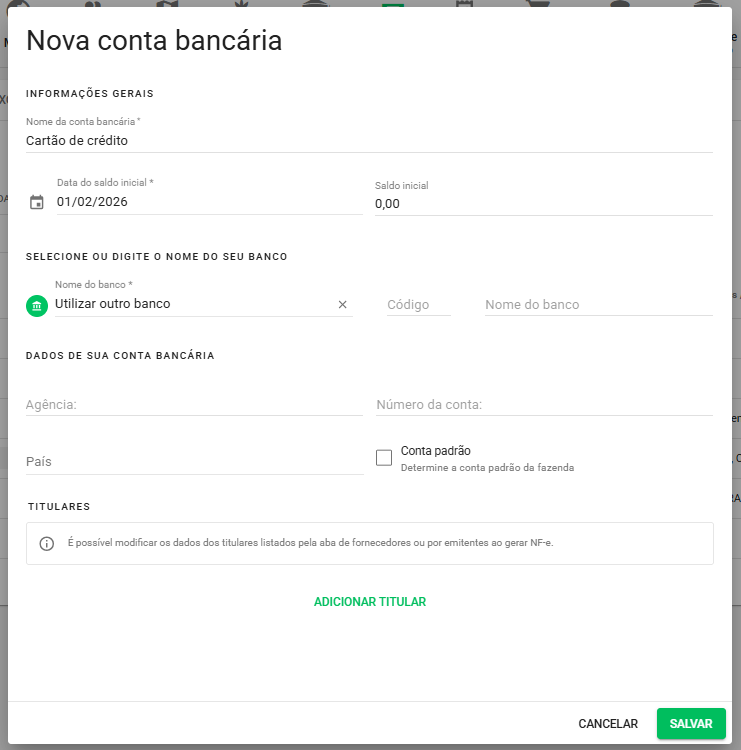The image size is (741, 750).
Task: Focus the Código input field
Action: tap(418, 305)
